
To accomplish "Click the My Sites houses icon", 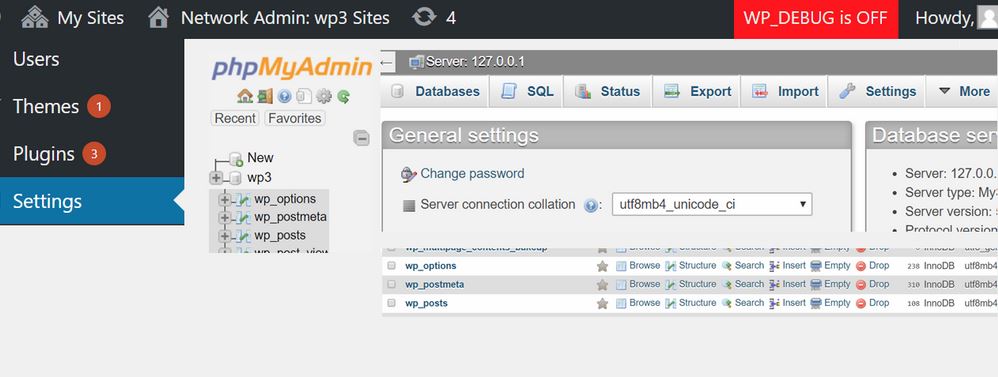I will pyautogui.click(x=35, y=17).
